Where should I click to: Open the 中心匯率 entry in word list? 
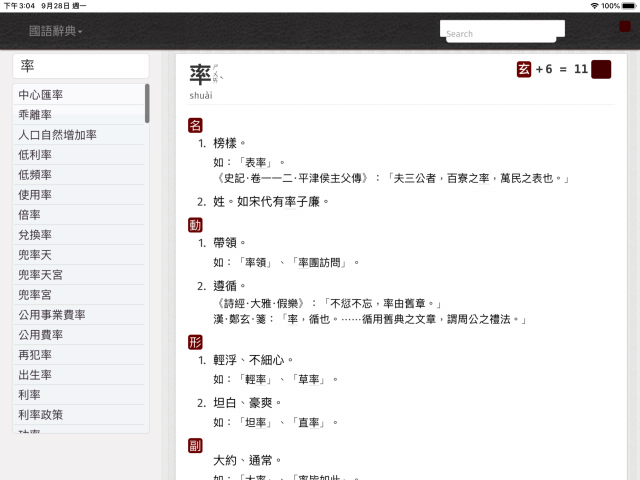(79, 95)
